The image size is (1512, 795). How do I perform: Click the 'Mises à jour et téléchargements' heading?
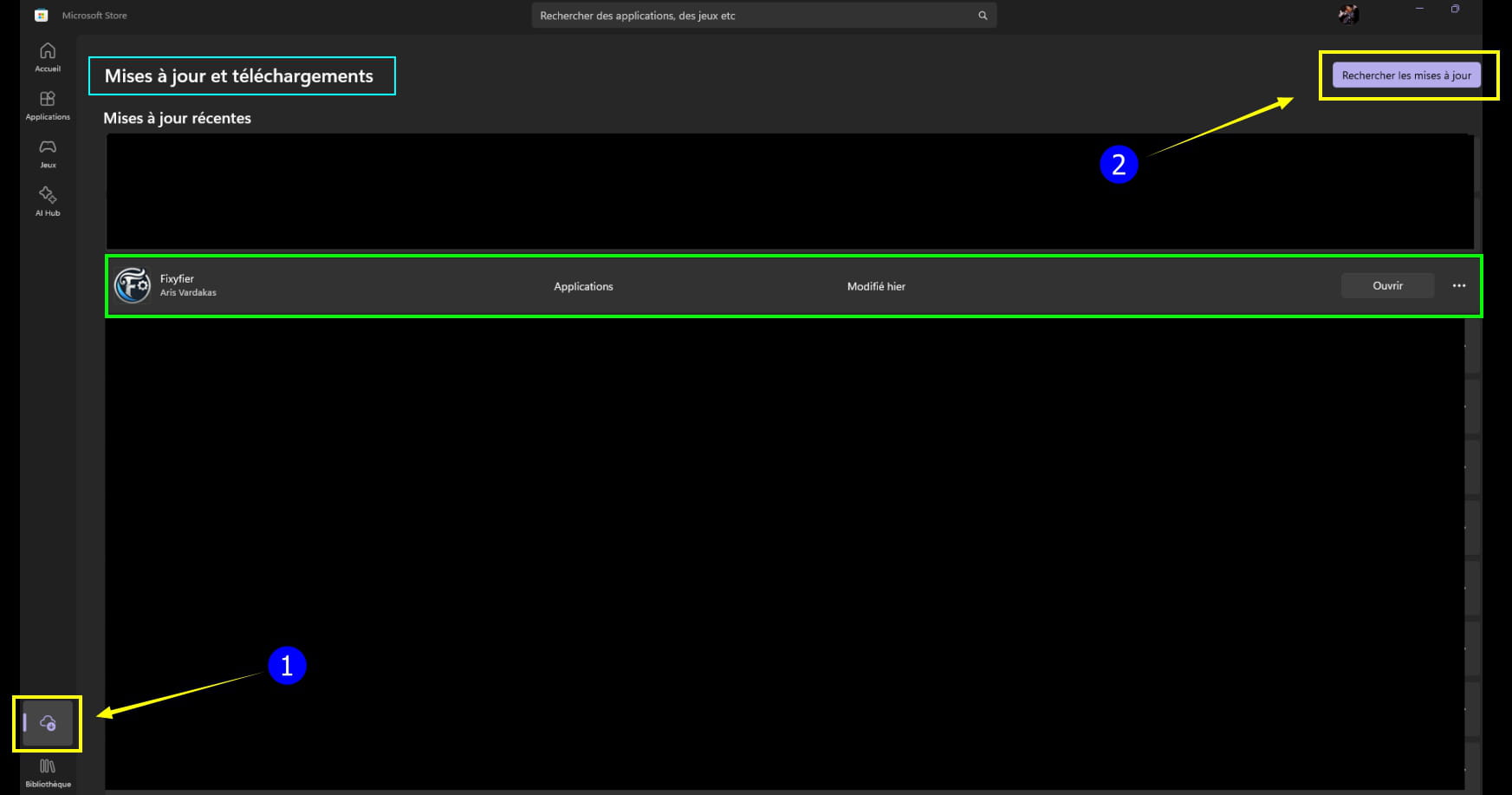point(239,76)
